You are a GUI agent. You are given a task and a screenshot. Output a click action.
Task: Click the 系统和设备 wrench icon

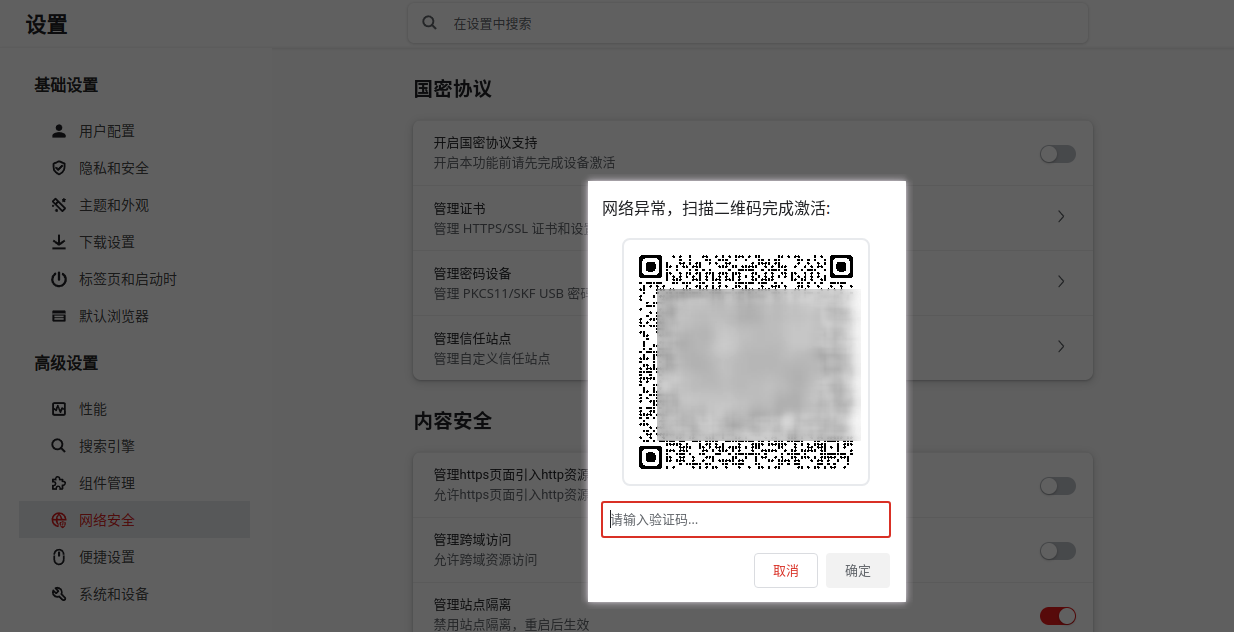[59, 594]
